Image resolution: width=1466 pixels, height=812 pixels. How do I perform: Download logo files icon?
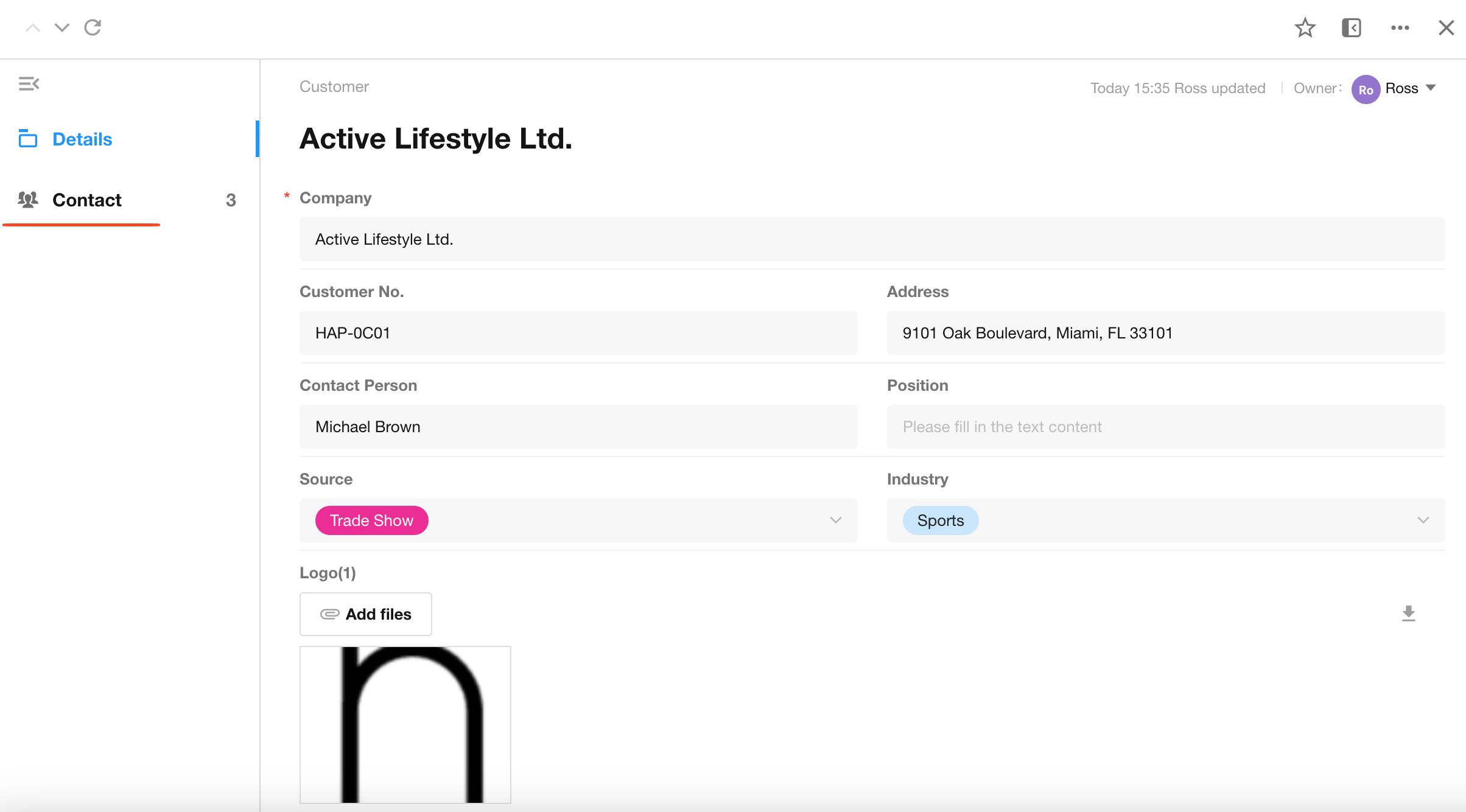pyautogui.click(x=1408, y=614)
